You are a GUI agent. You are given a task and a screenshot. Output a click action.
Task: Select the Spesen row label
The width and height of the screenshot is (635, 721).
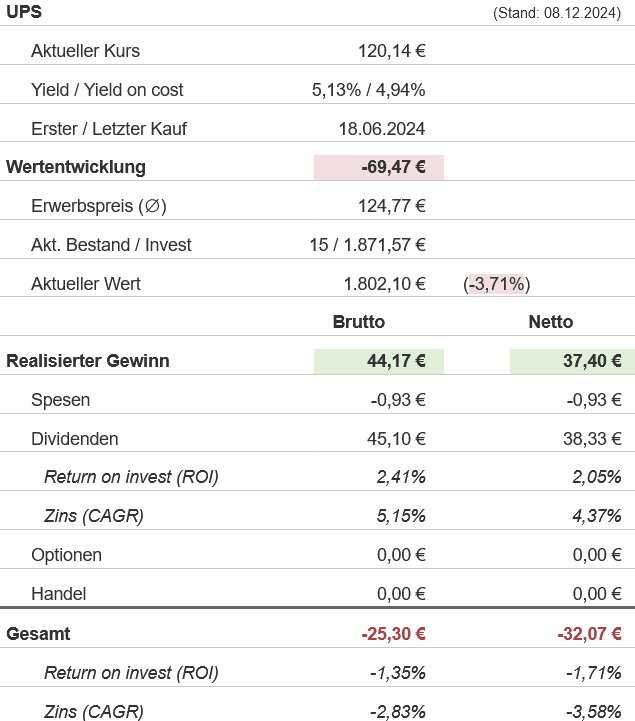click(61, 400)
